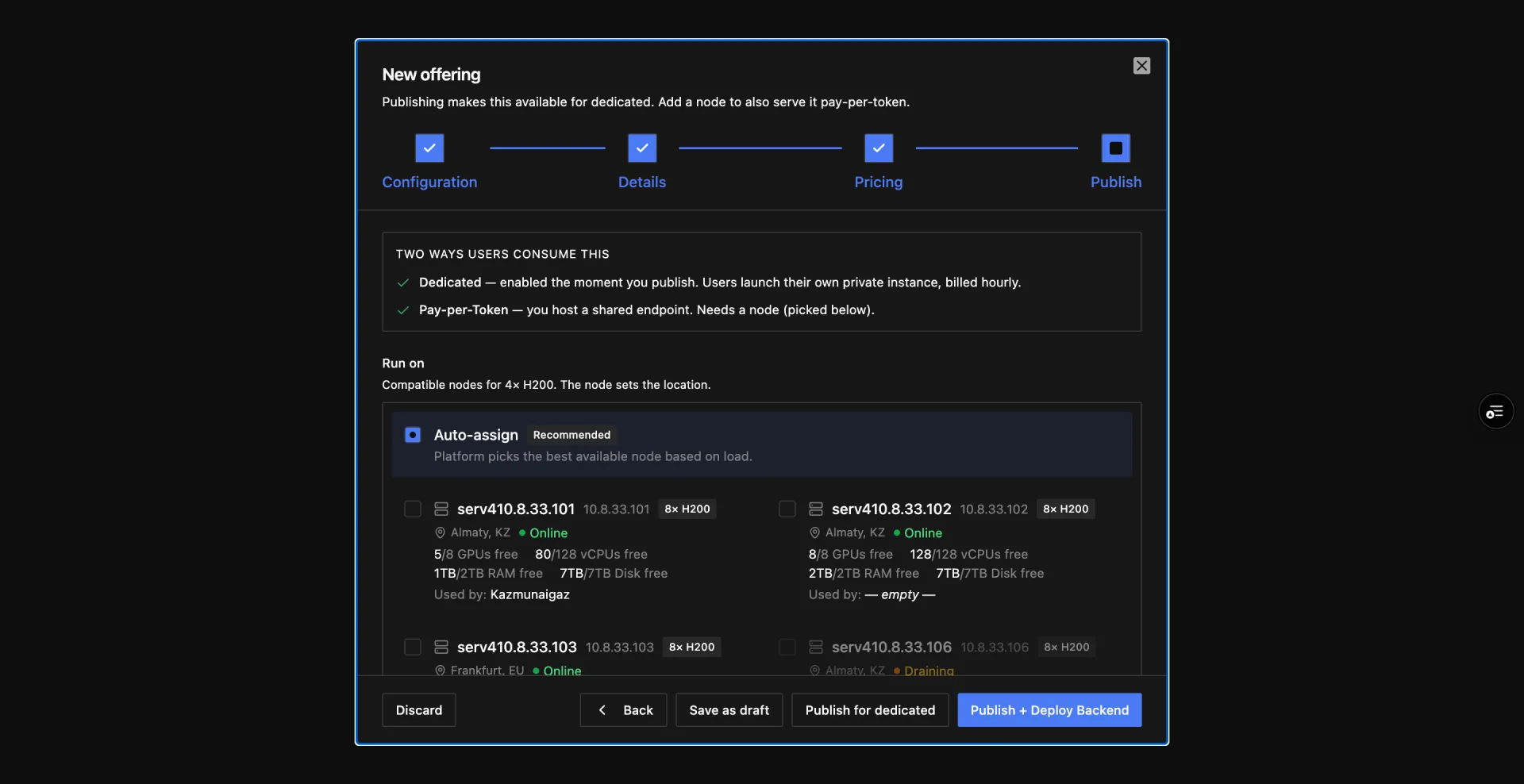1524x784 pixels.
Task: Click IP address 10.8.33.101
Action: click(617, 509)
